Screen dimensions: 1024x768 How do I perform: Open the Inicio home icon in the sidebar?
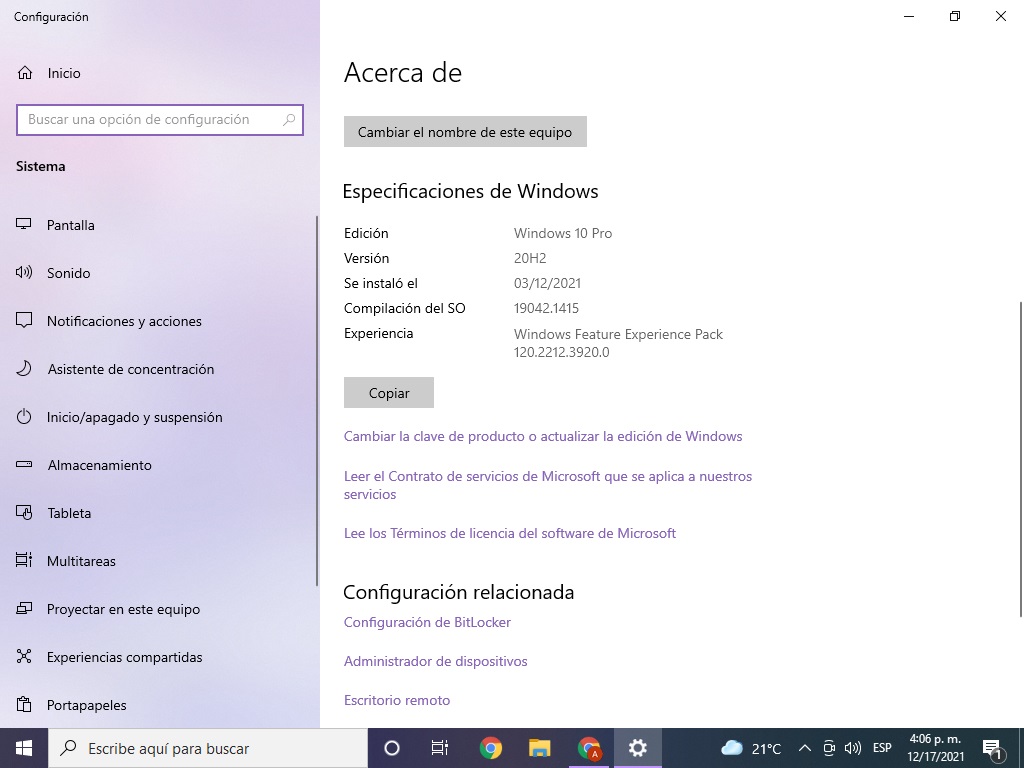click(25, 73)
